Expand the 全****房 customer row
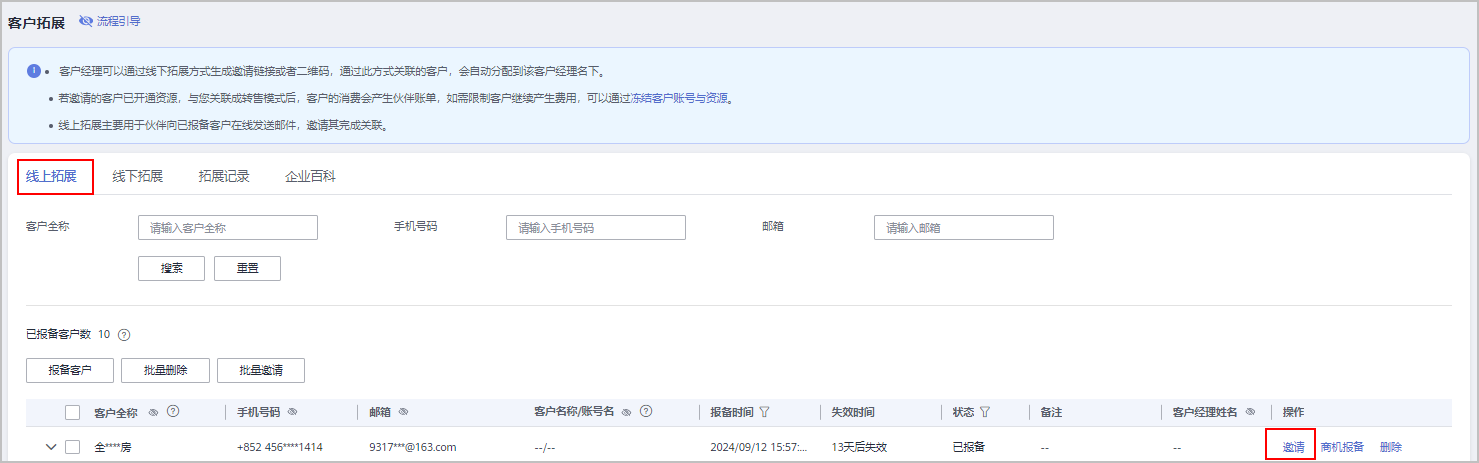The width and height of the screenshot is (1479, 463). [51, 447]
